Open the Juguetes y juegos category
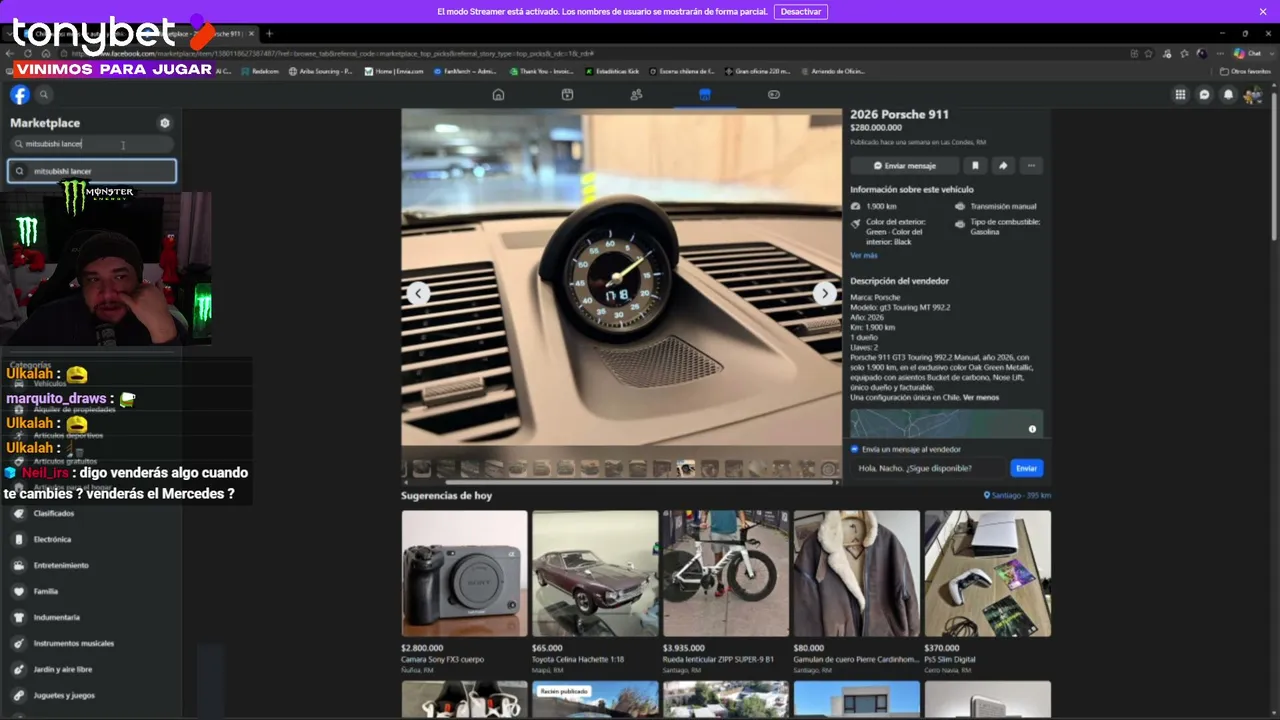 click(91, 696)
